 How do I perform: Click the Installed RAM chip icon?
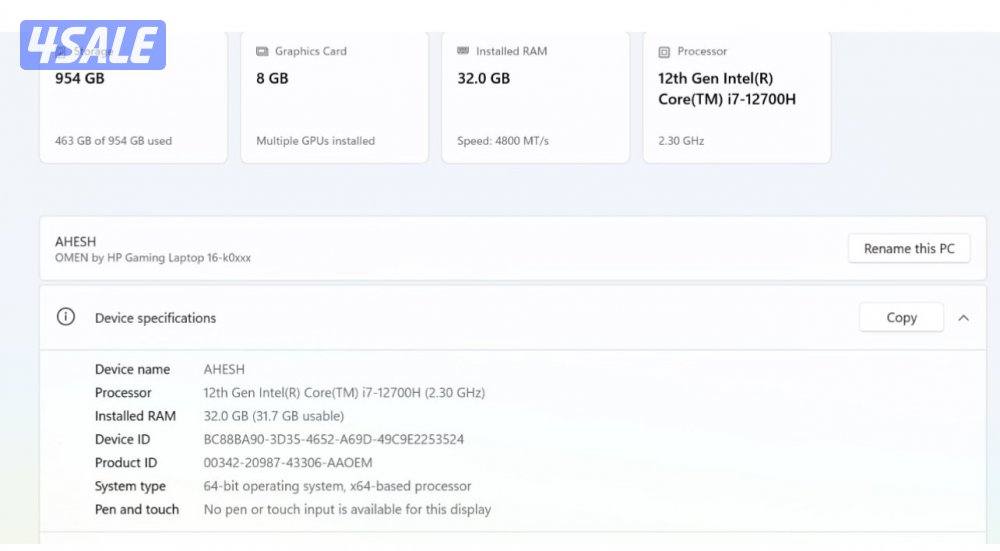(463, 51)
